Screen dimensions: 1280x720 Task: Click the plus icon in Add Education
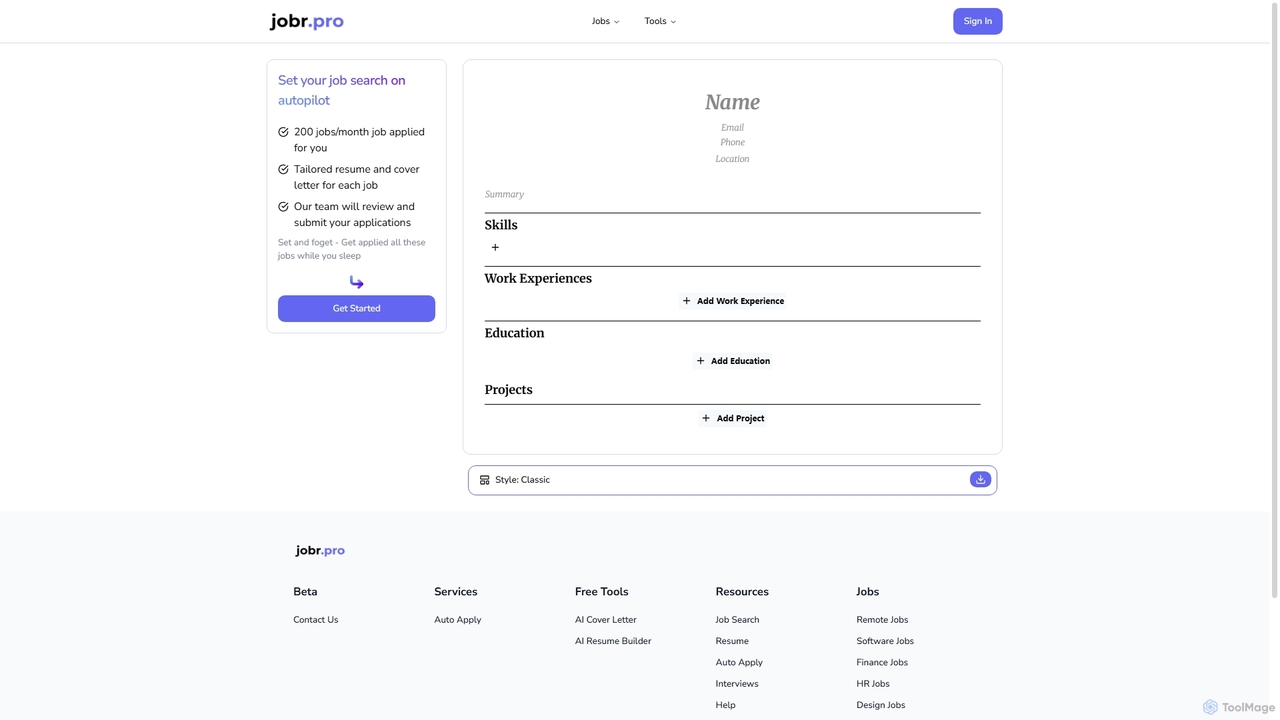(700, 361)
